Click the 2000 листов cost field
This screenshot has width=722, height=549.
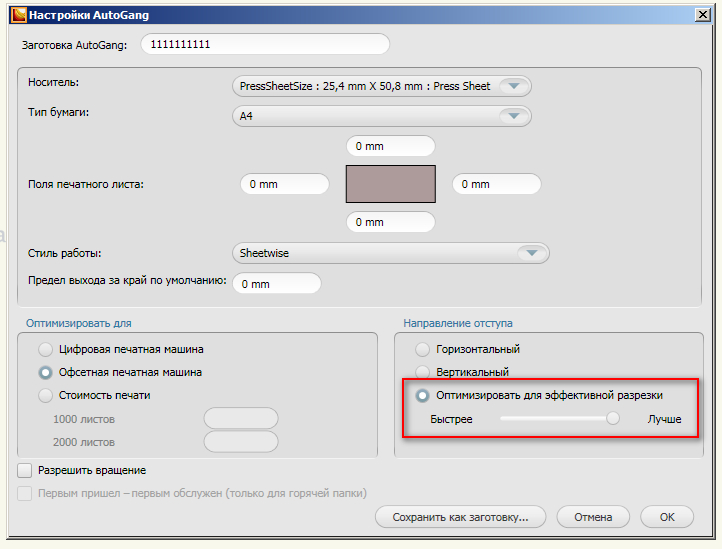click(x=241, y=442)
